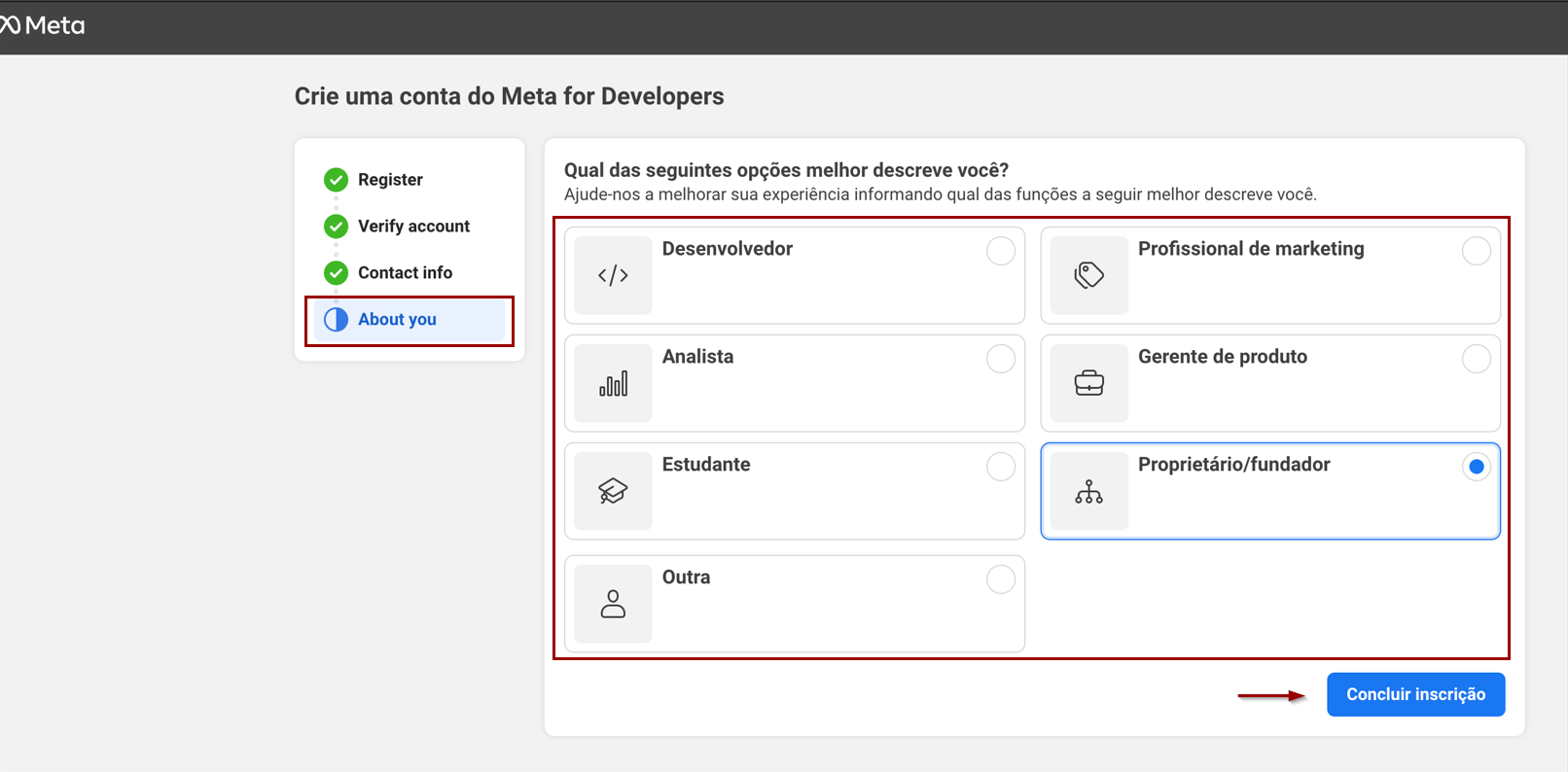Click the Proprietário/fundador hierarchy icon

point(1088,491)
